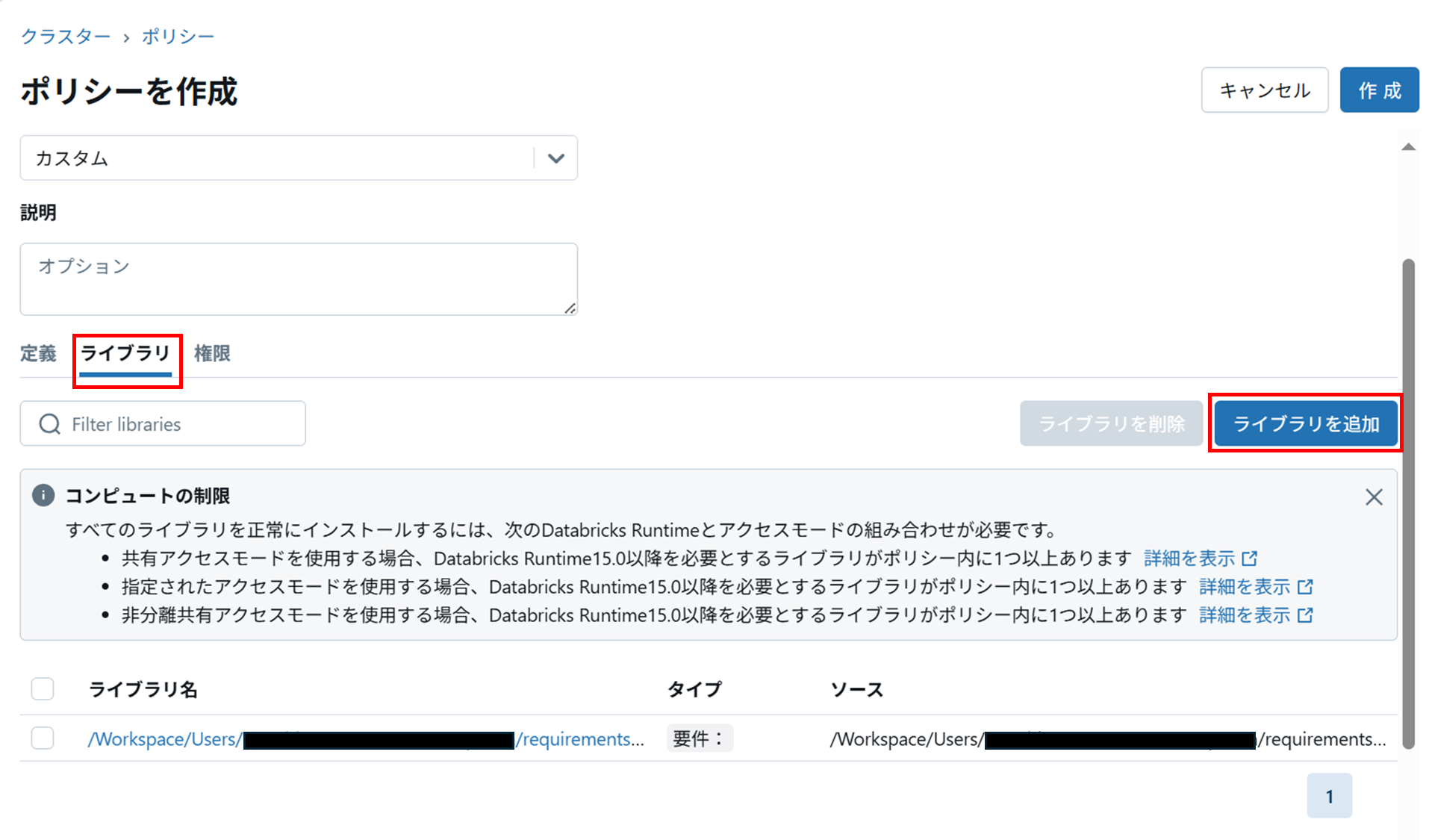Click the resize handle of the description box

coord(570,308)
